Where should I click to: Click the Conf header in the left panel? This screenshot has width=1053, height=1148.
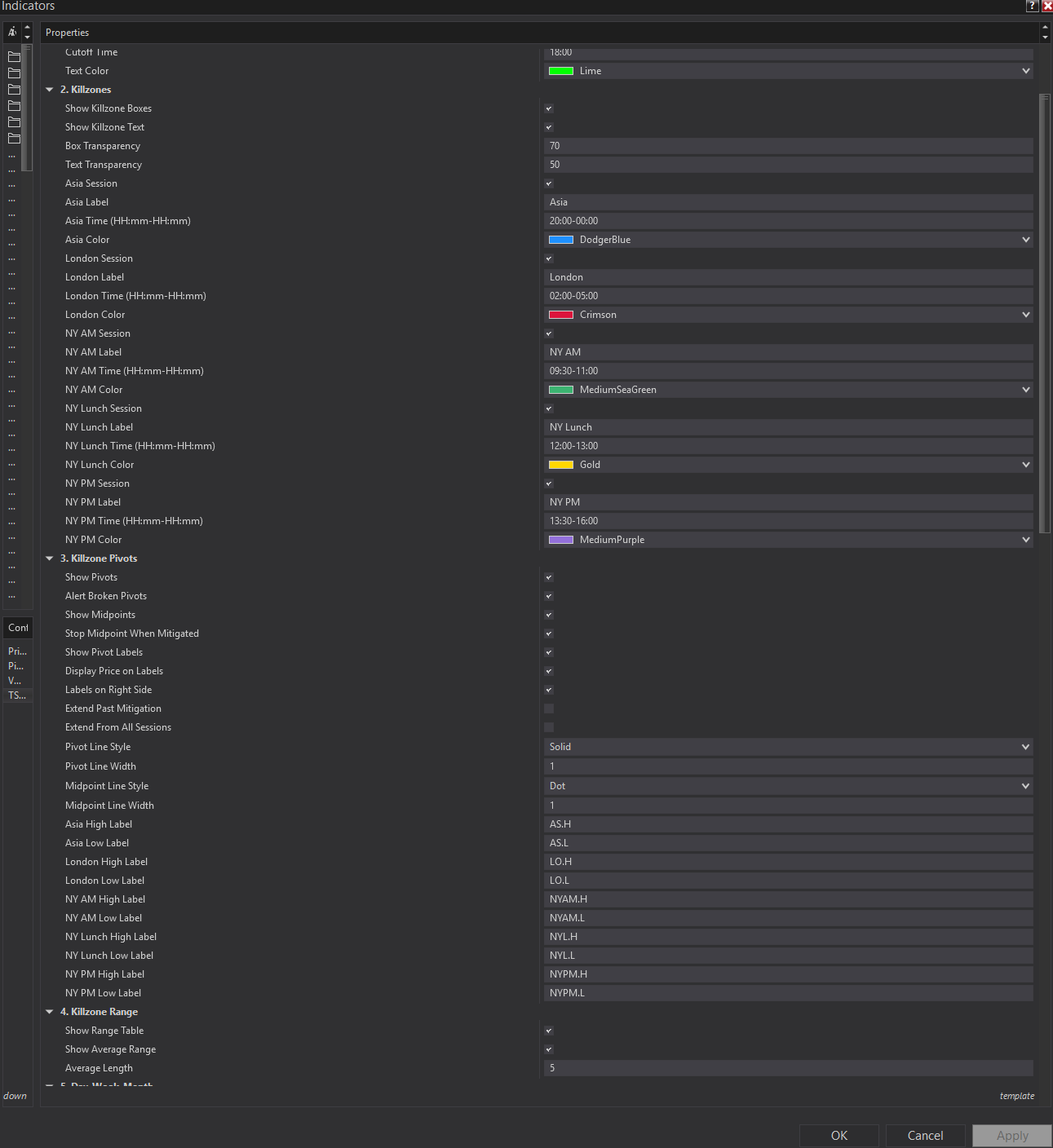tap(18, 628)
